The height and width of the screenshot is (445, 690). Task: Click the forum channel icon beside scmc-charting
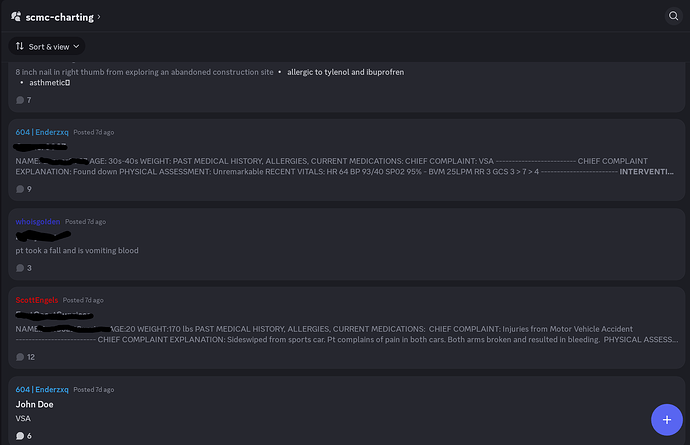pyautogui.click(x=16, y=17)
